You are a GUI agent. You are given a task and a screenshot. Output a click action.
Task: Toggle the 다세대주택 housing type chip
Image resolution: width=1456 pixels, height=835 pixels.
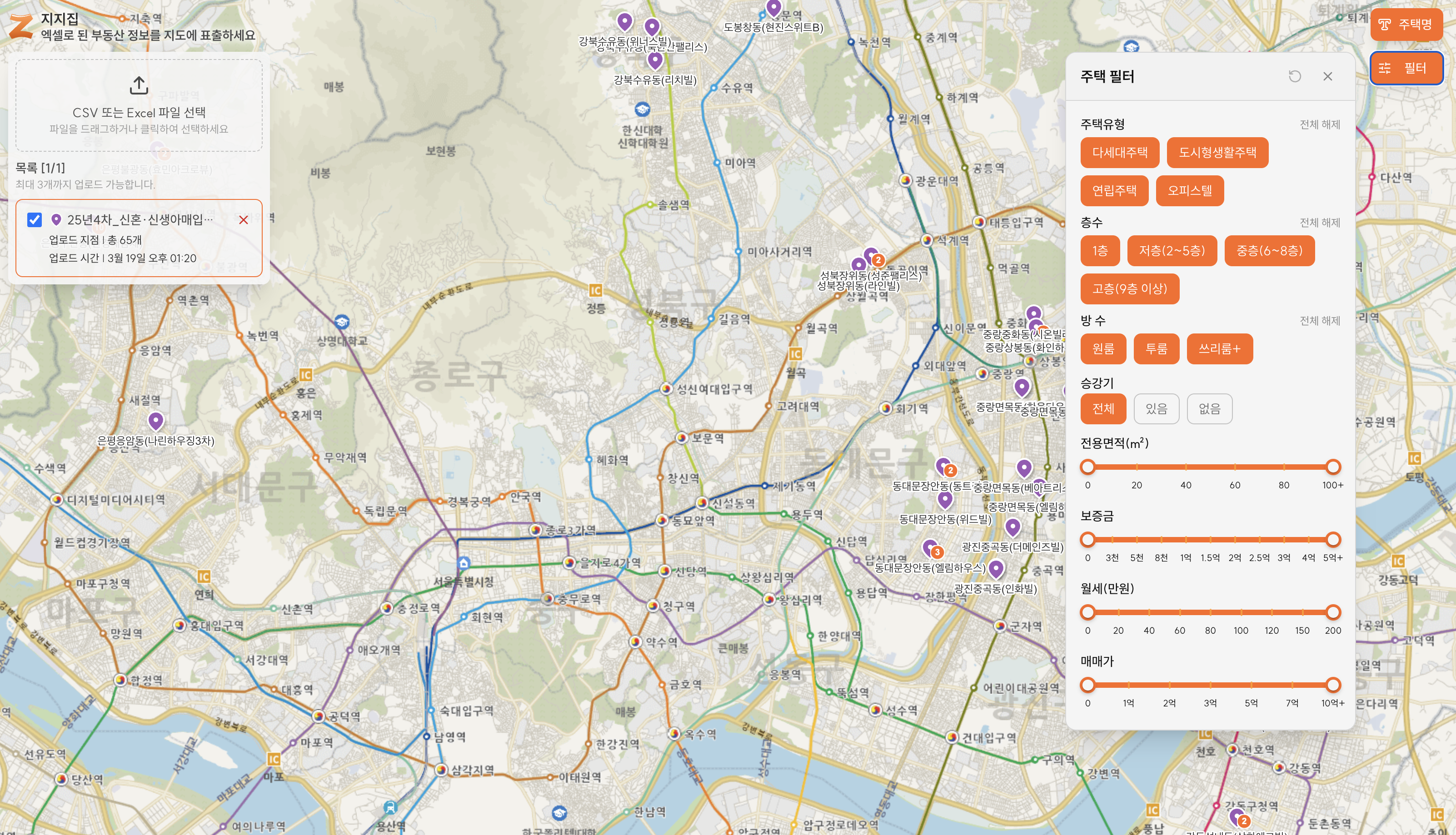1119,153
